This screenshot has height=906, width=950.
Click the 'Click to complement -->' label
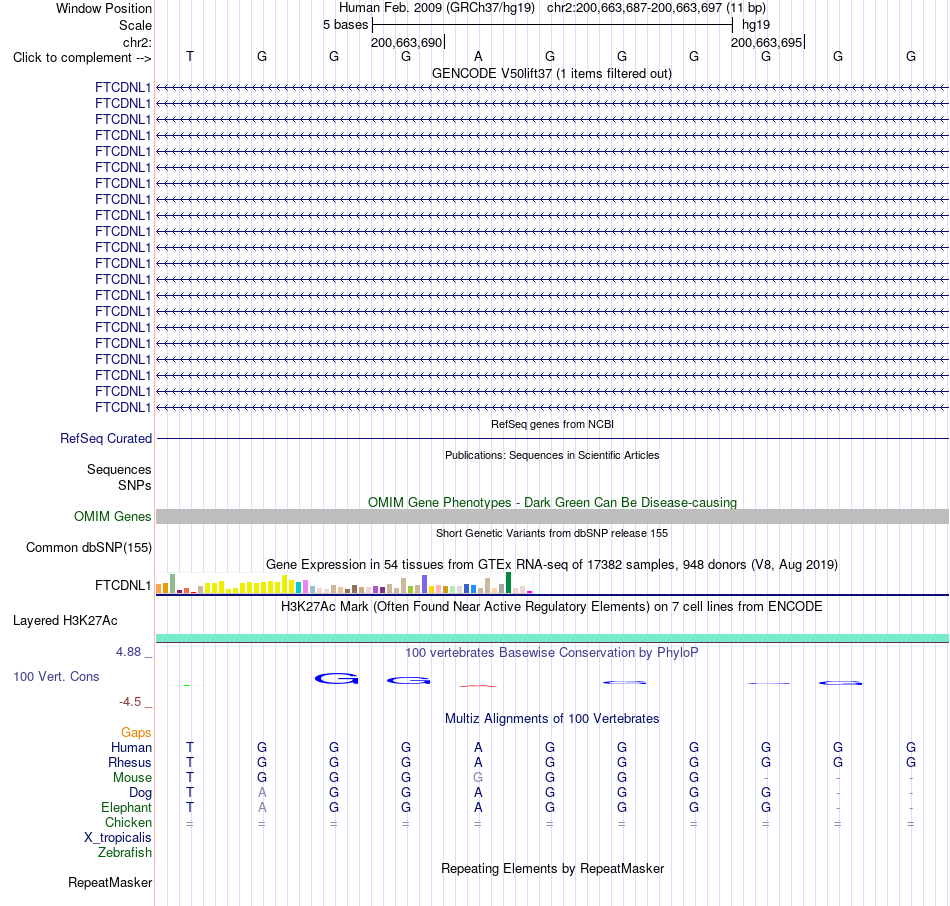pos(82,58)
